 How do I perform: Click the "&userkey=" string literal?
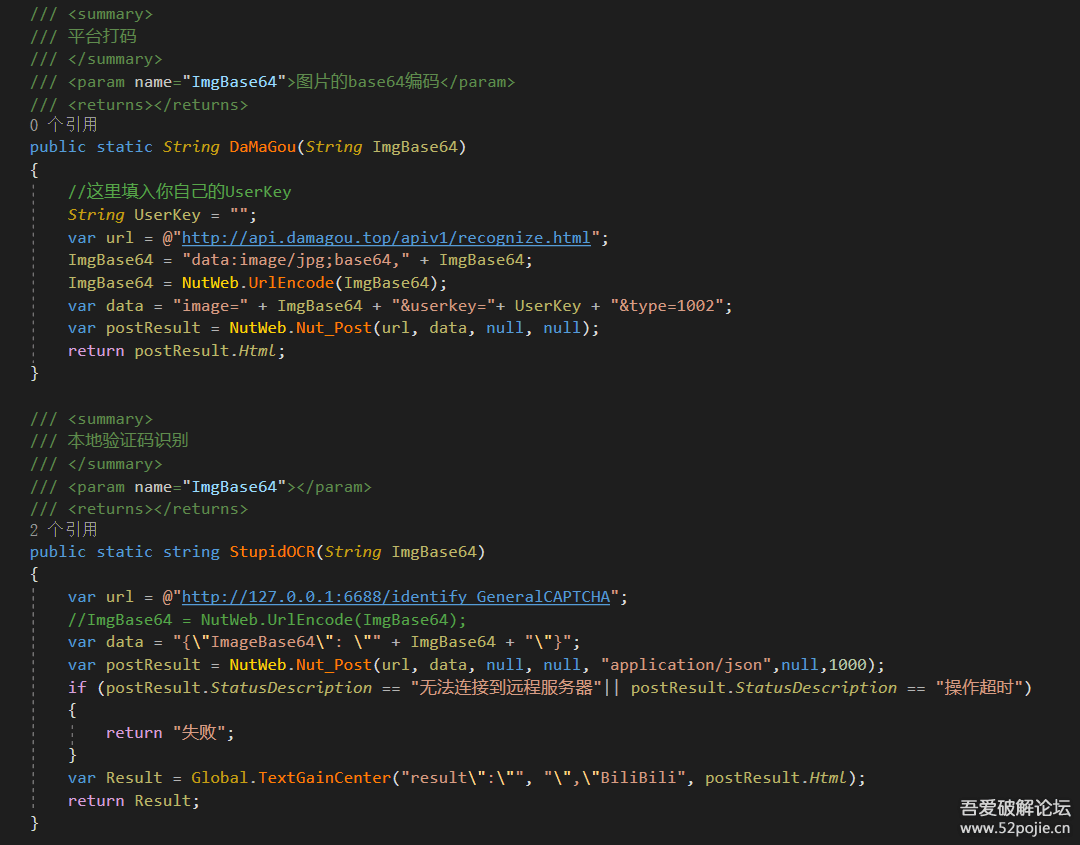[x=443, y=306]
